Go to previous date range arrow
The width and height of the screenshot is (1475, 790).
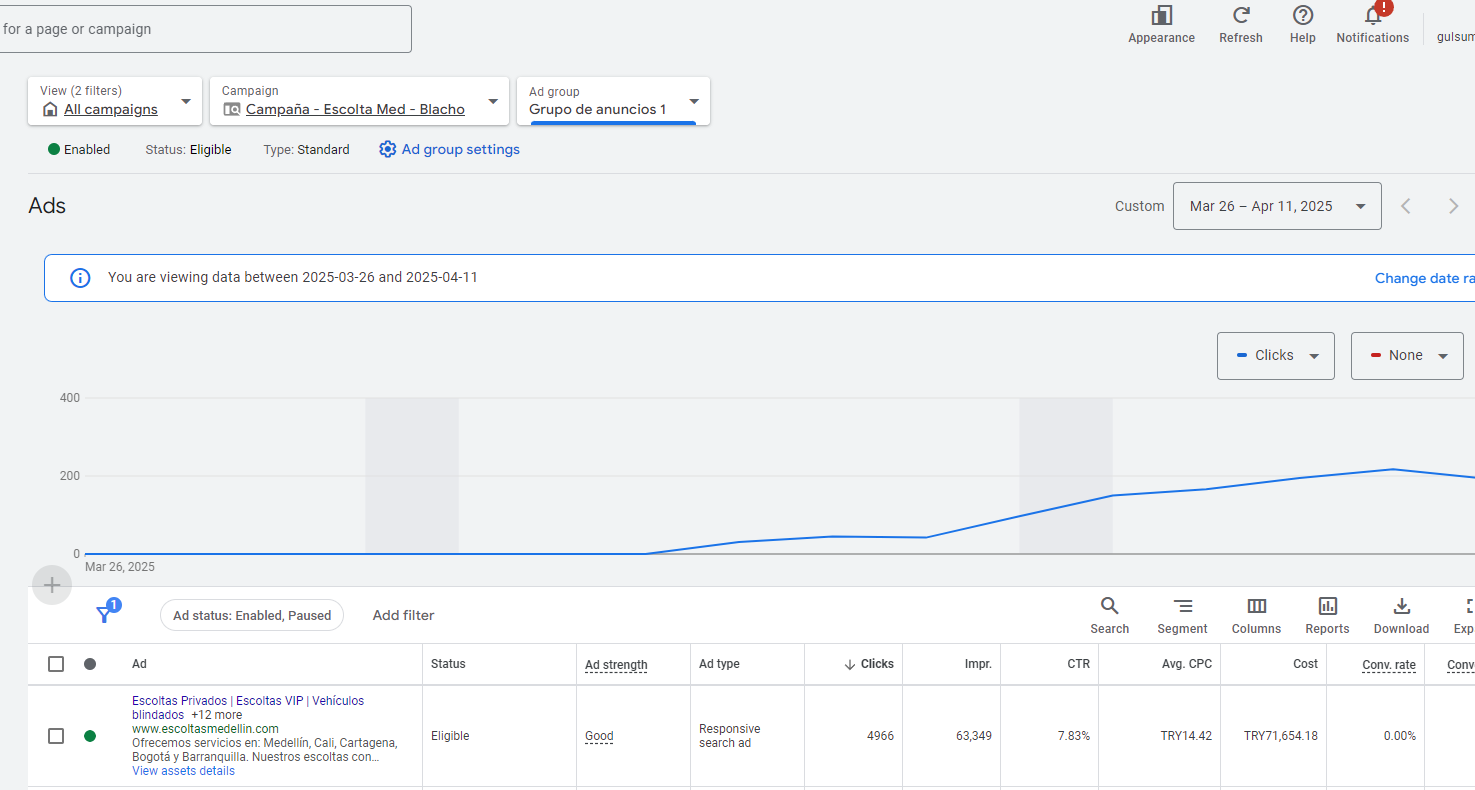1406,206
